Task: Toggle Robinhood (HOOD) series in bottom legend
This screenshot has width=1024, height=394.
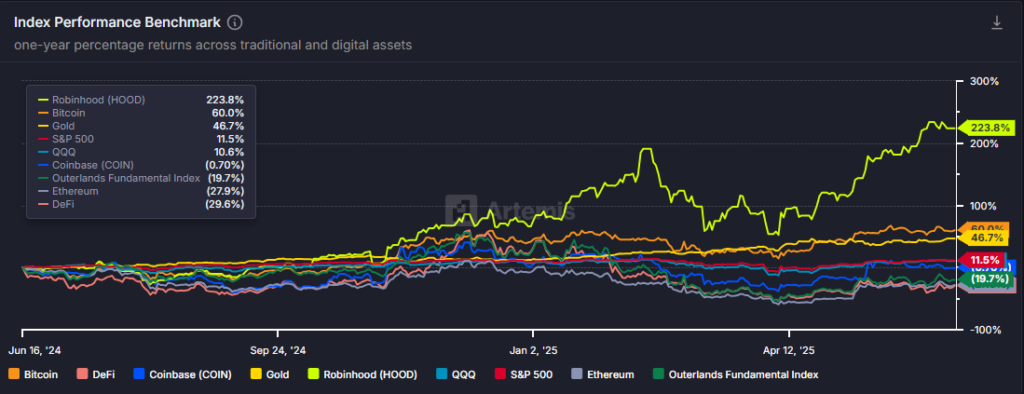Action: 362,374
